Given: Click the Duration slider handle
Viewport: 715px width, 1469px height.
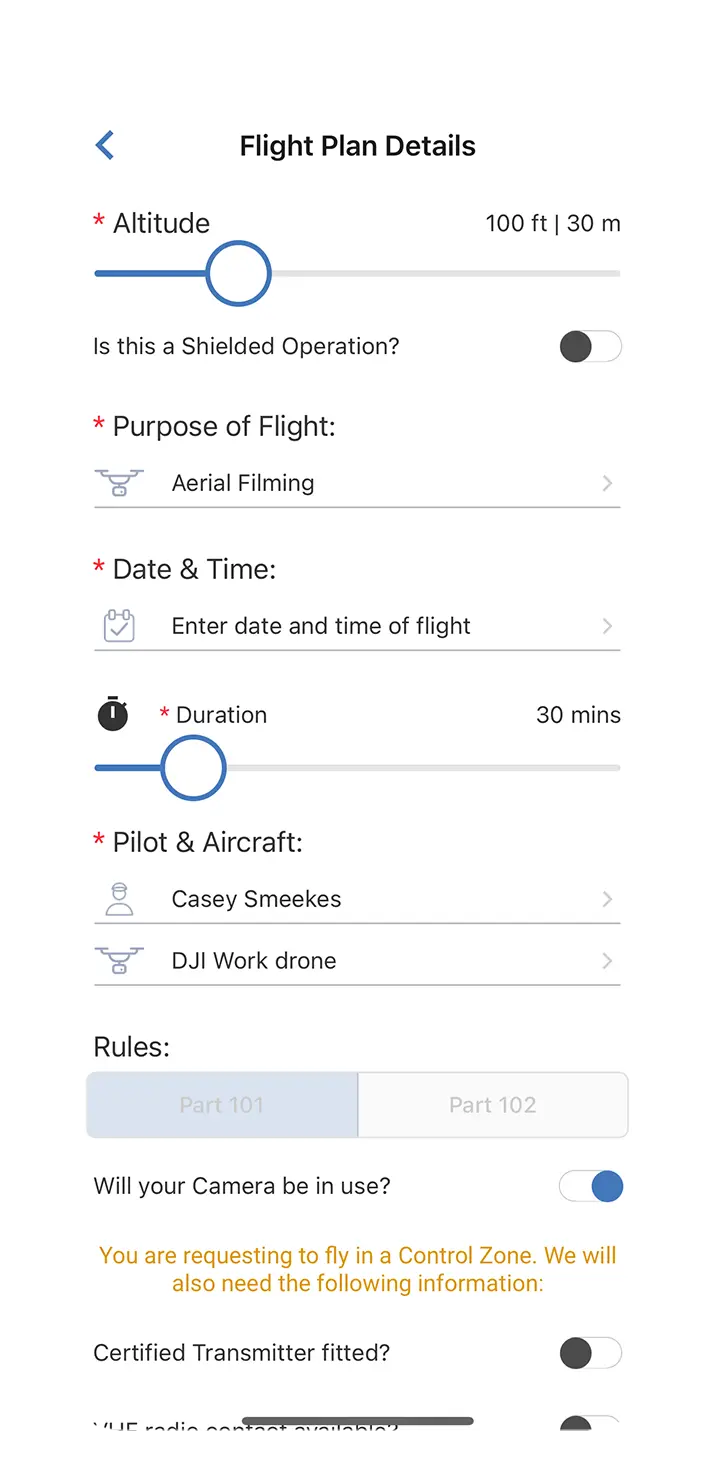Looking at the screenshot, I should [193, 767].
